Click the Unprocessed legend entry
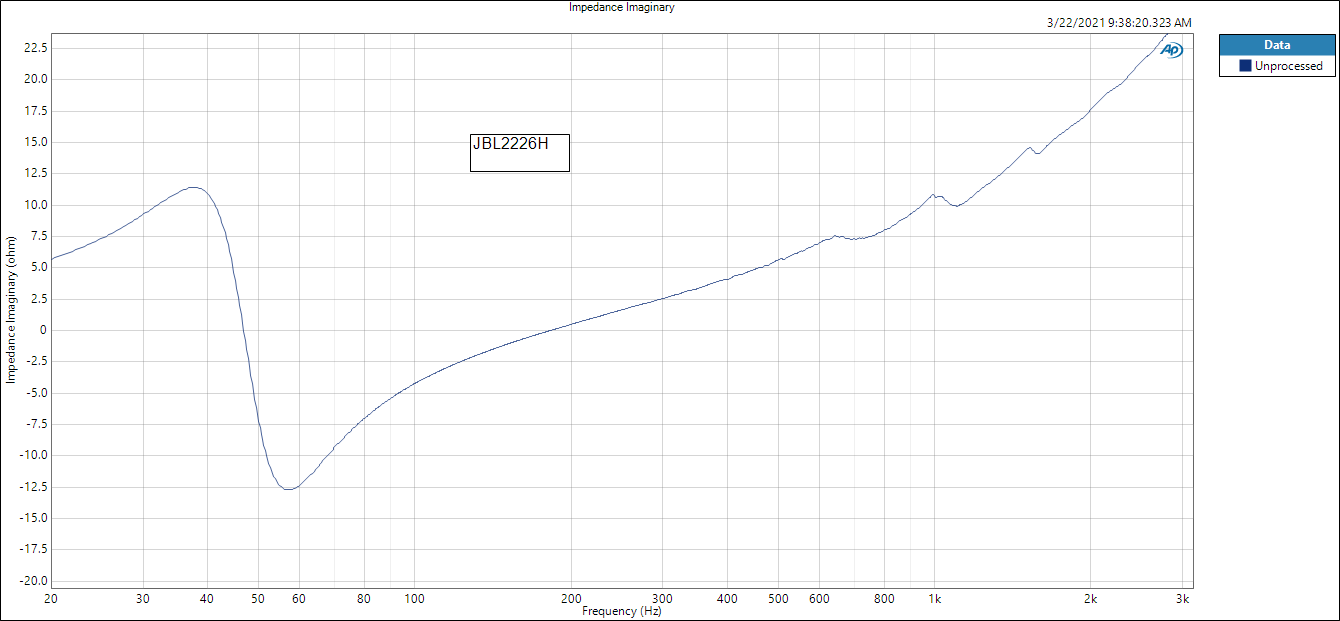The width and height of the screenshot is (1340, 621). tap(1277, 66)
